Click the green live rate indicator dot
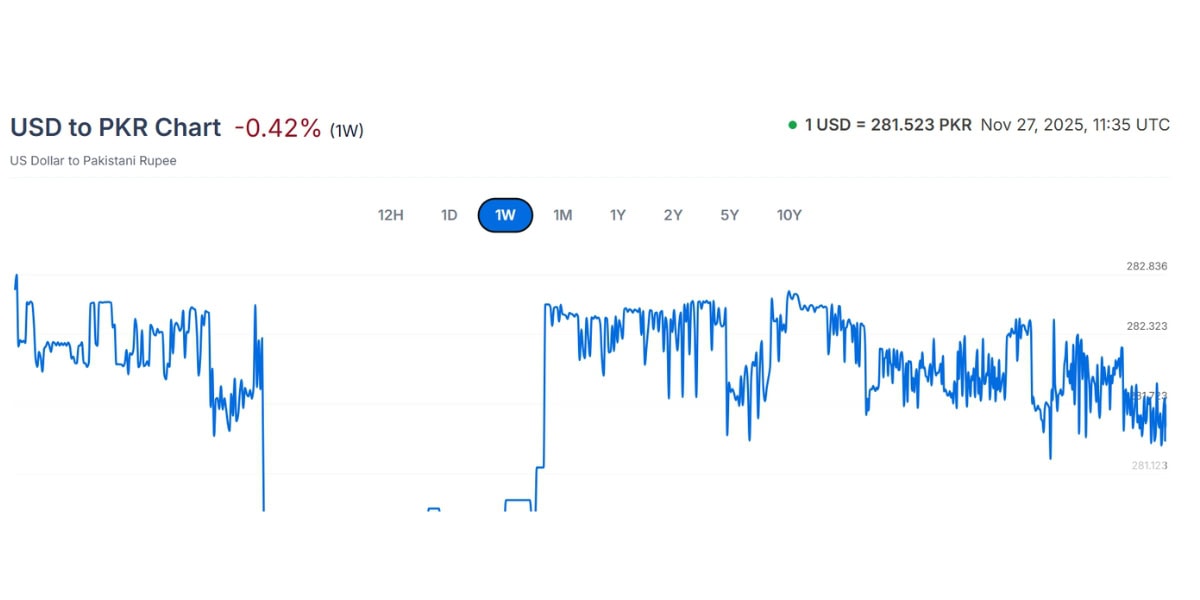1200x600 pixels. (791, 124)
